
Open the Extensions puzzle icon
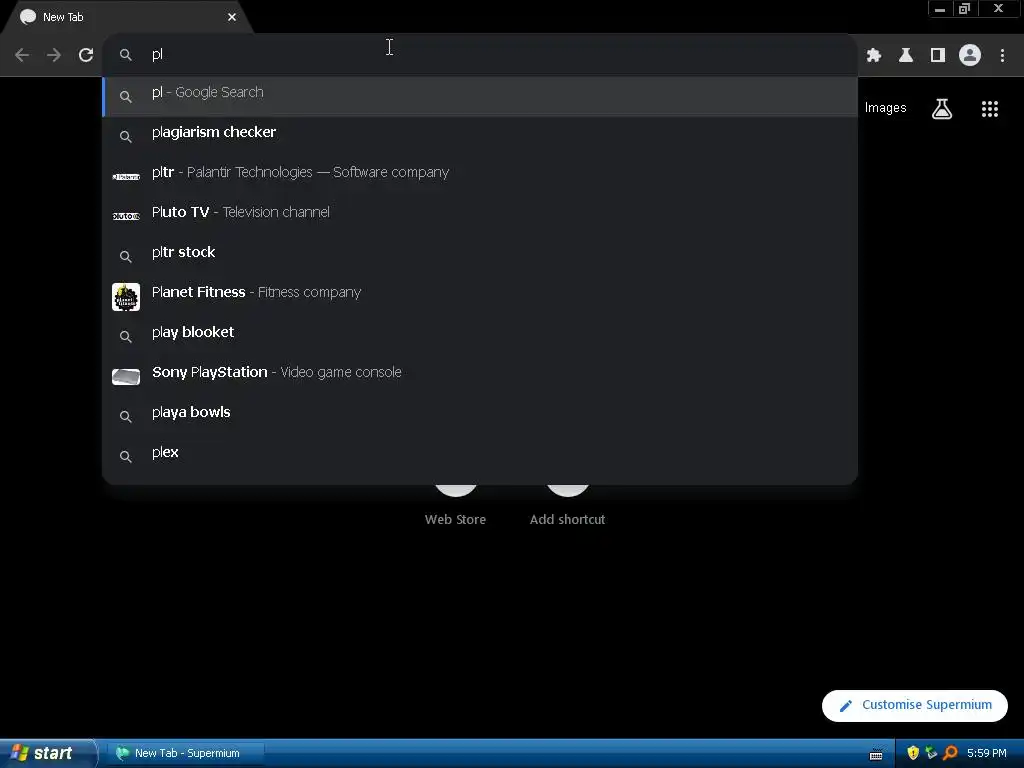(874, 55)
